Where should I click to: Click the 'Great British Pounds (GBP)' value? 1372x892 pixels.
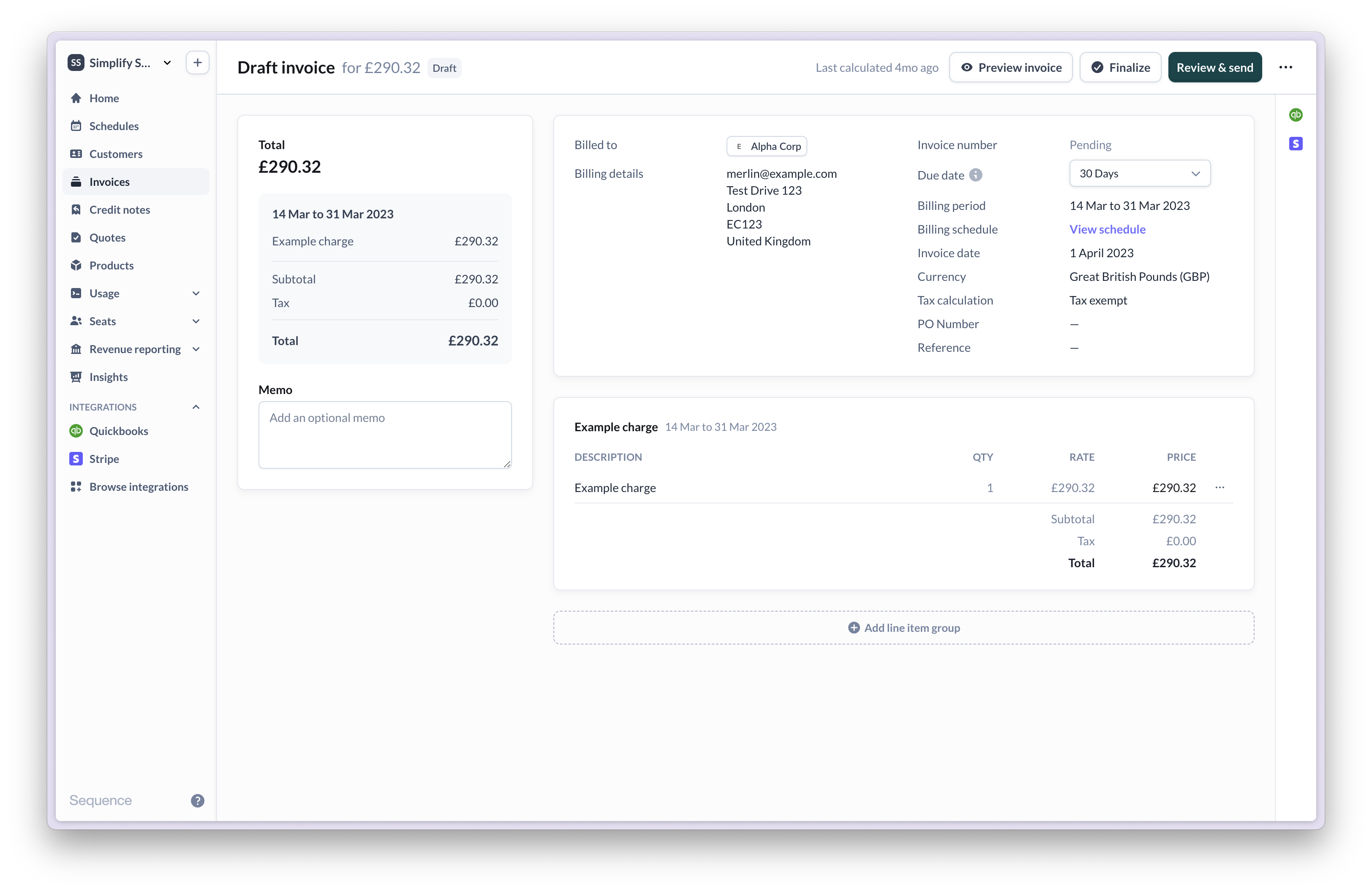(x=1139, y=277)
